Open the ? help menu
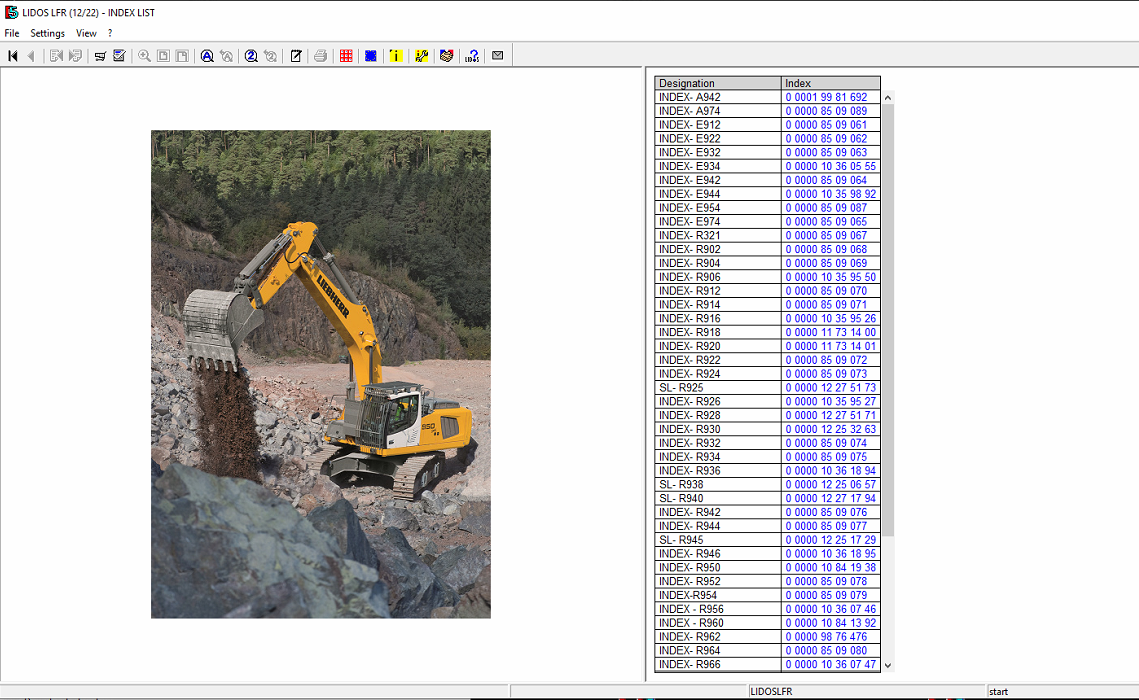The image size is (1139, 700). [110, 33]
